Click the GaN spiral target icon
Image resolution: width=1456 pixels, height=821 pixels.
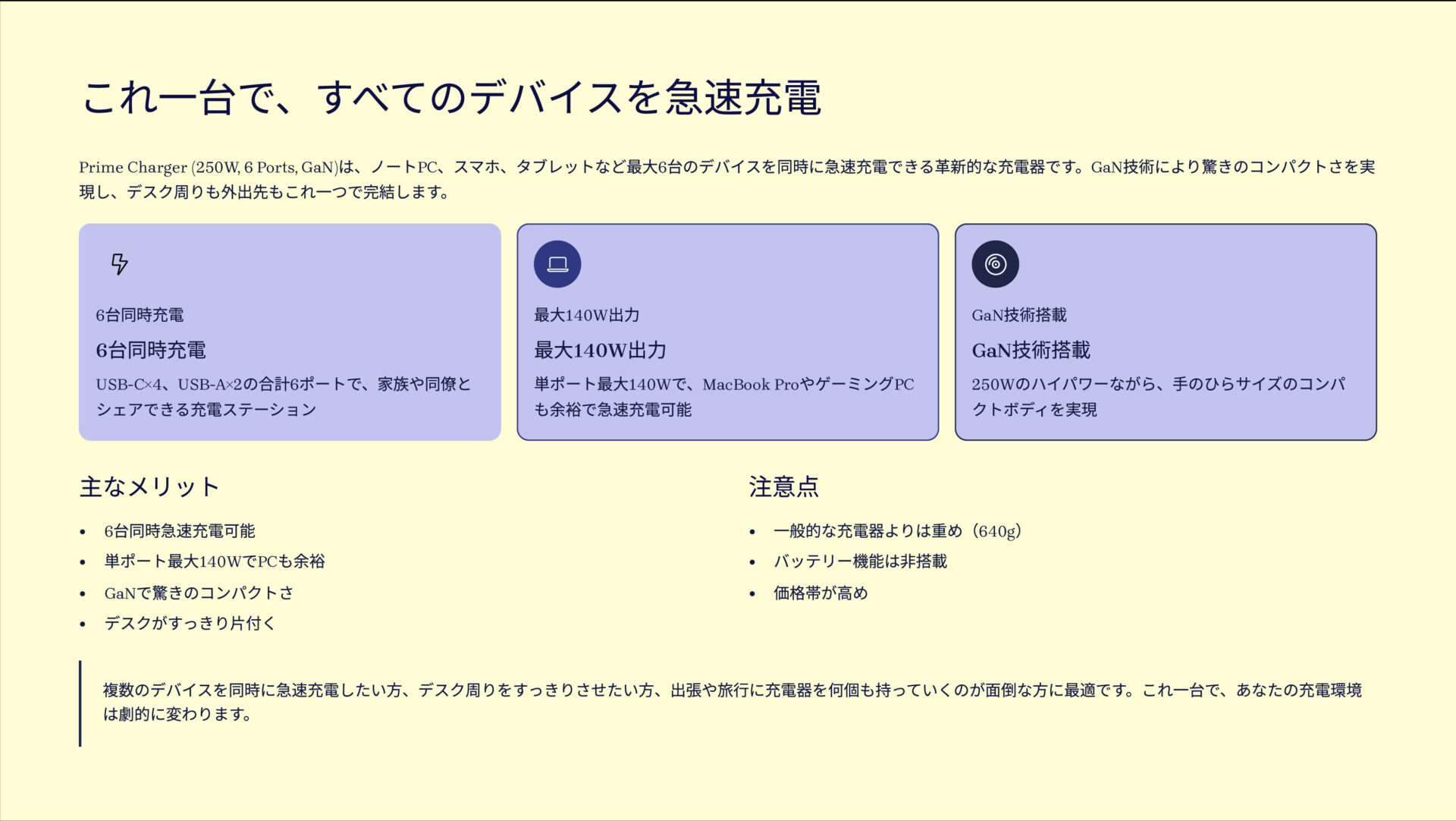(x=995, y=264)
